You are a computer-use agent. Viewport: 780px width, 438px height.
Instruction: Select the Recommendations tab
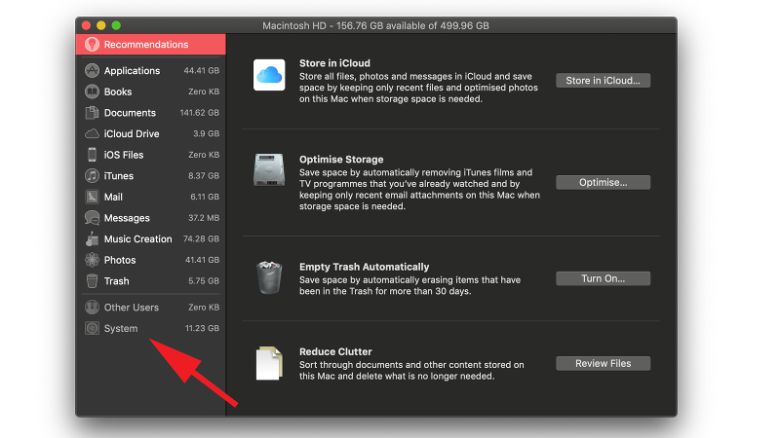pyautogui.click(x=150, y=44)
